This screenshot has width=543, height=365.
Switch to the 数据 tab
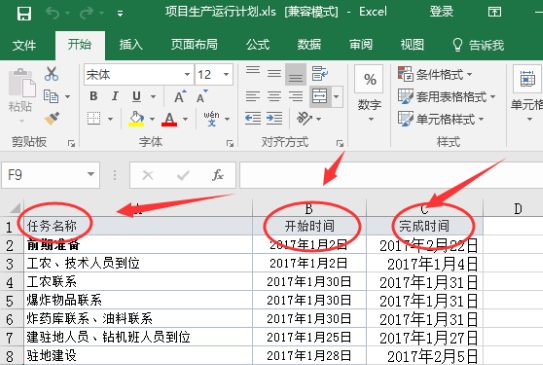309,45
